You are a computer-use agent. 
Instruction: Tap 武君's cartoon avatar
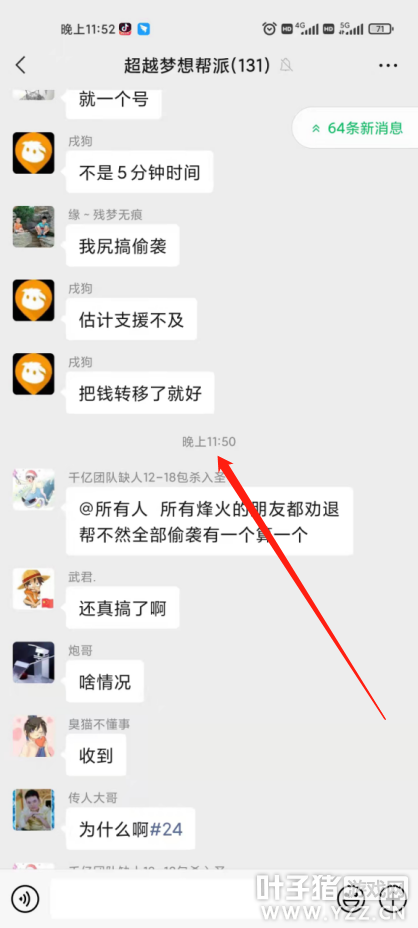tap(33, 588)
